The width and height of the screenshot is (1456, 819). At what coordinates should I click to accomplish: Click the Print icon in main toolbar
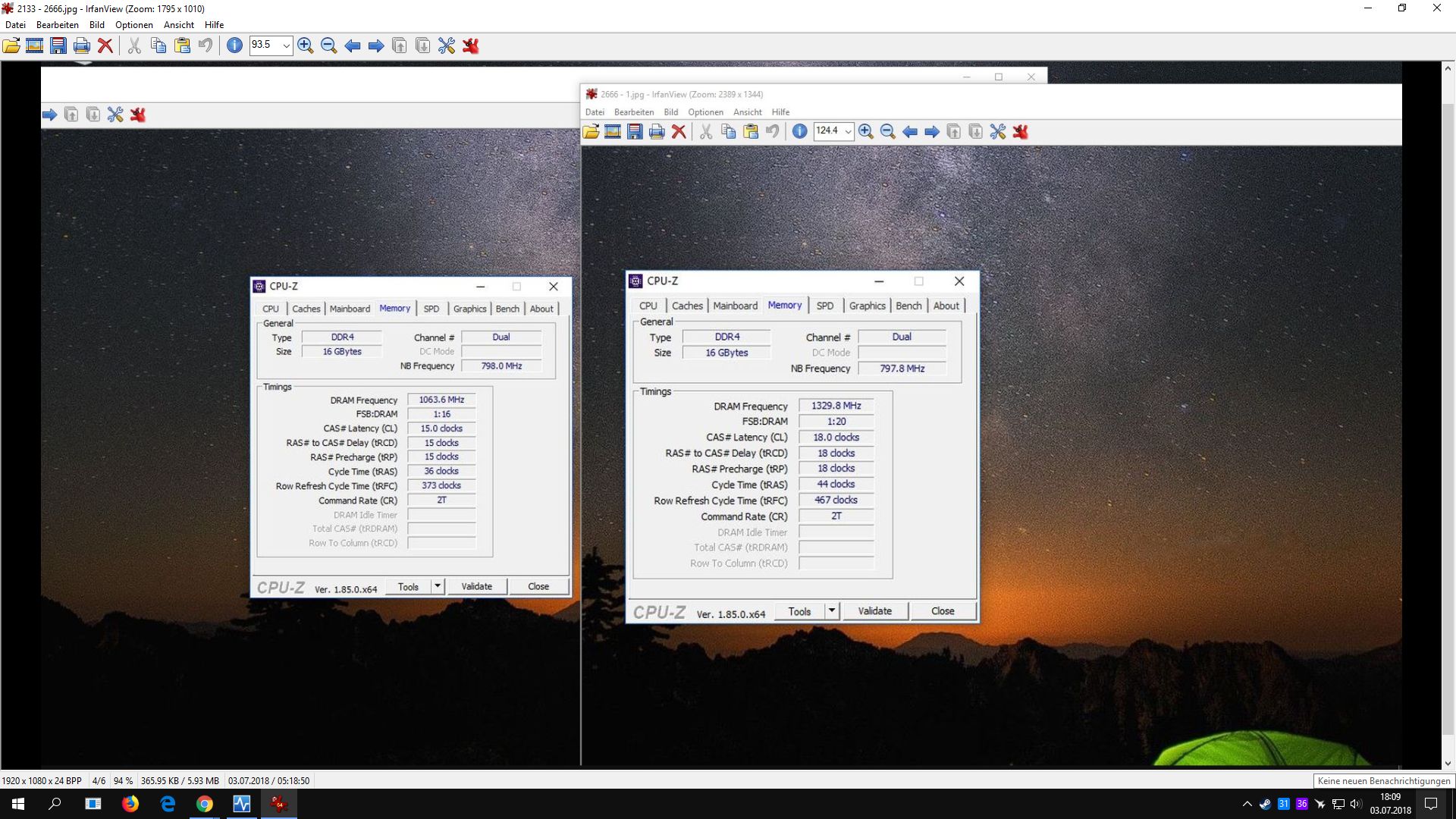(x=82, y=45)
